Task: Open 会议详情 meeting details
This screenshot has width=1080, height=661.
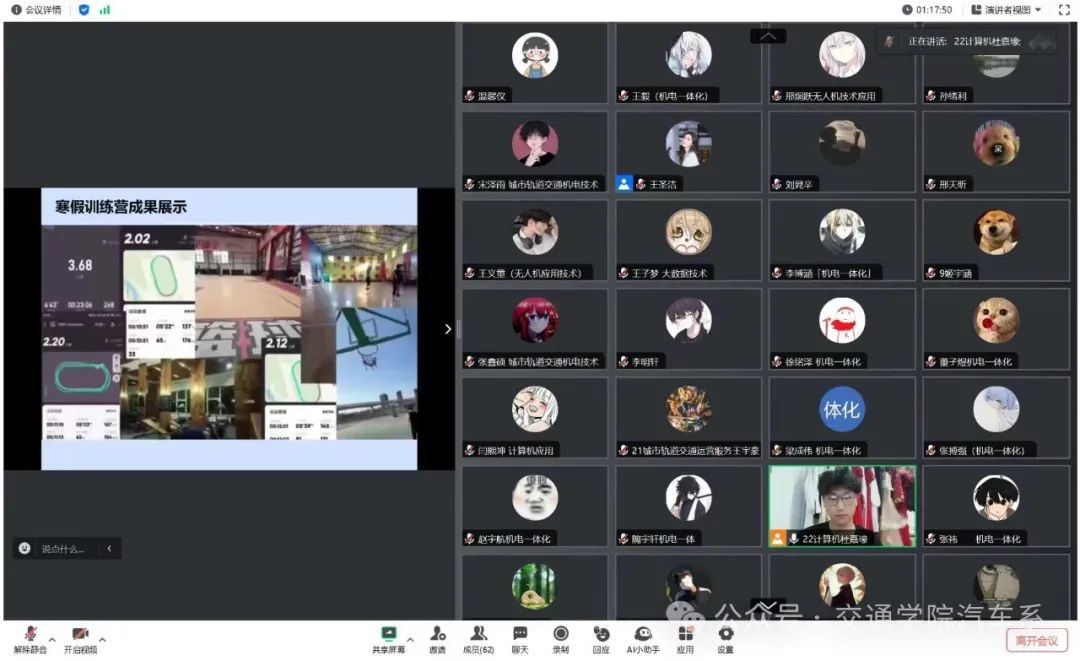Action: [36, 9]
